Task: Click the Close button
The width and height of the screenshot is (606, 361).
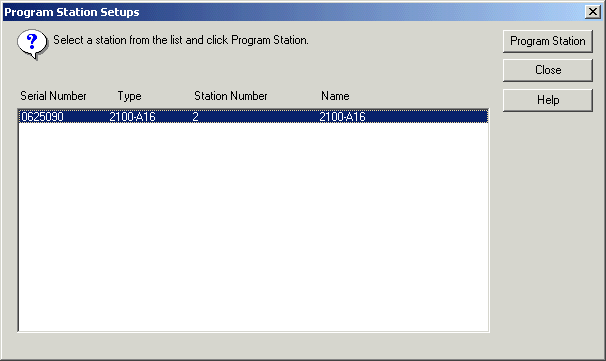Action: click(x=548, y=70)
